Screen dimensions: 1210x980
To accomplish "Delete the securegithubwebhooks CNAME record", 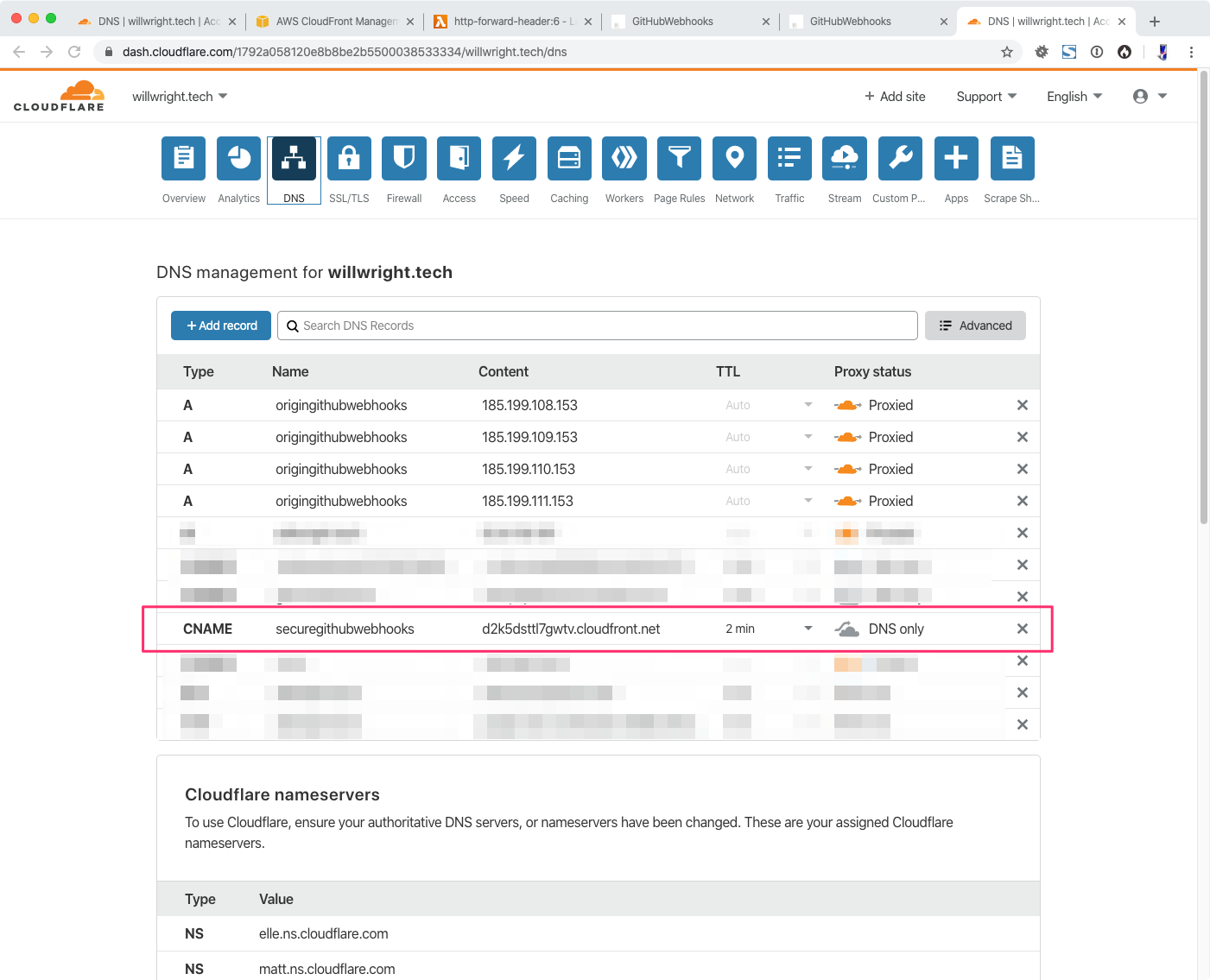I will click(x=1023, y=629).
